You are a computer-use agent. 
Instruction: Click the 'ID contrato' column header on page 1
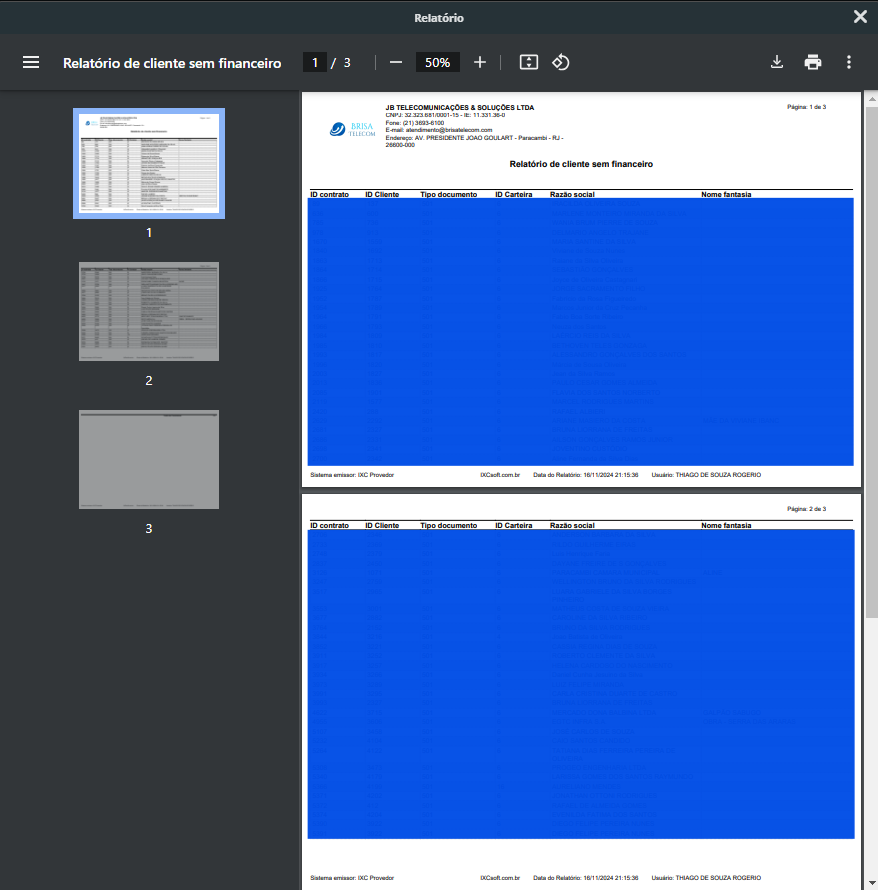point(329,194)
